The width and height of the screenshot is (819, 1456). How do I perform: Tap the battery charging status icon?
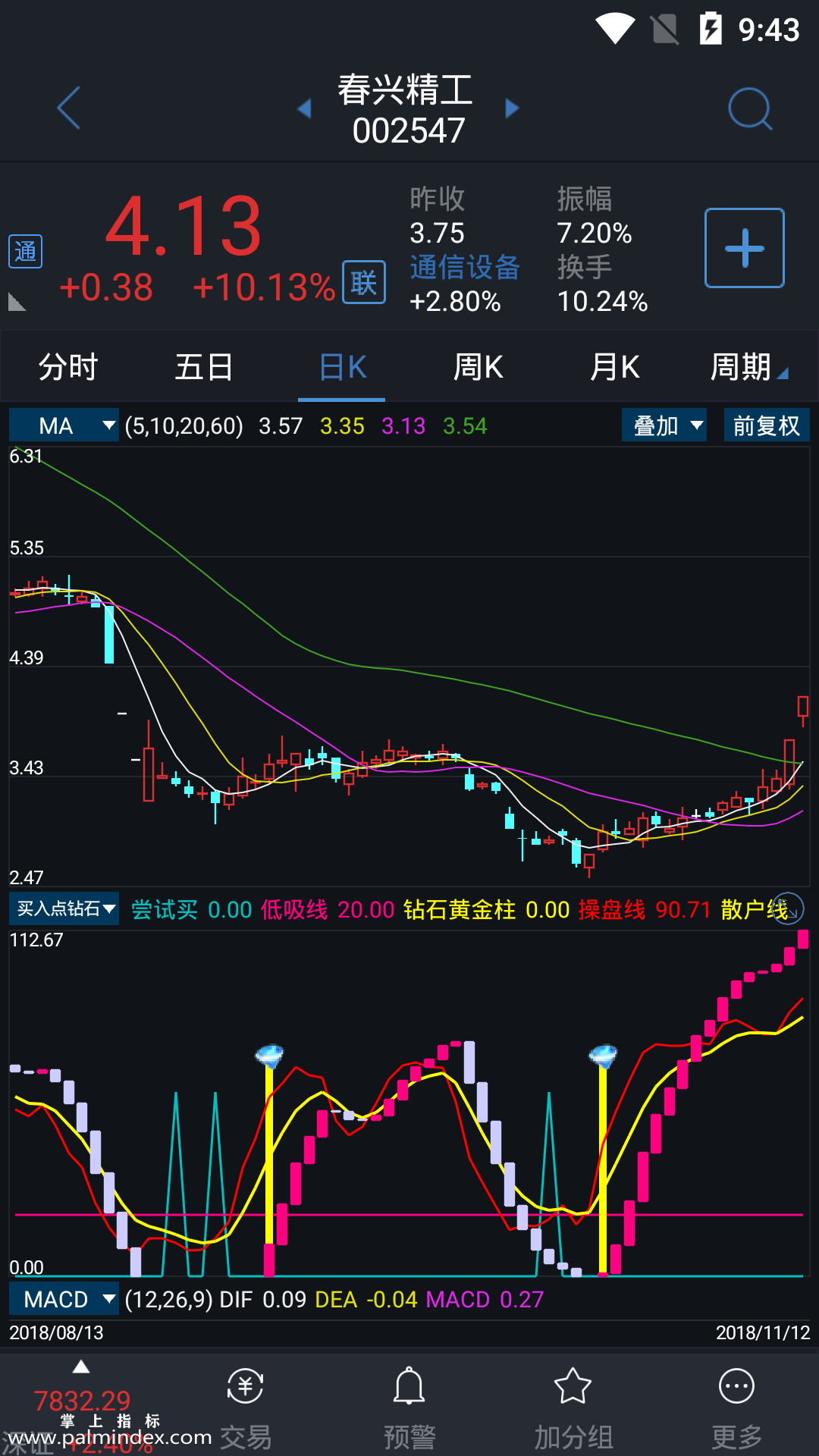pyautogui.click(x=711, y=29)
